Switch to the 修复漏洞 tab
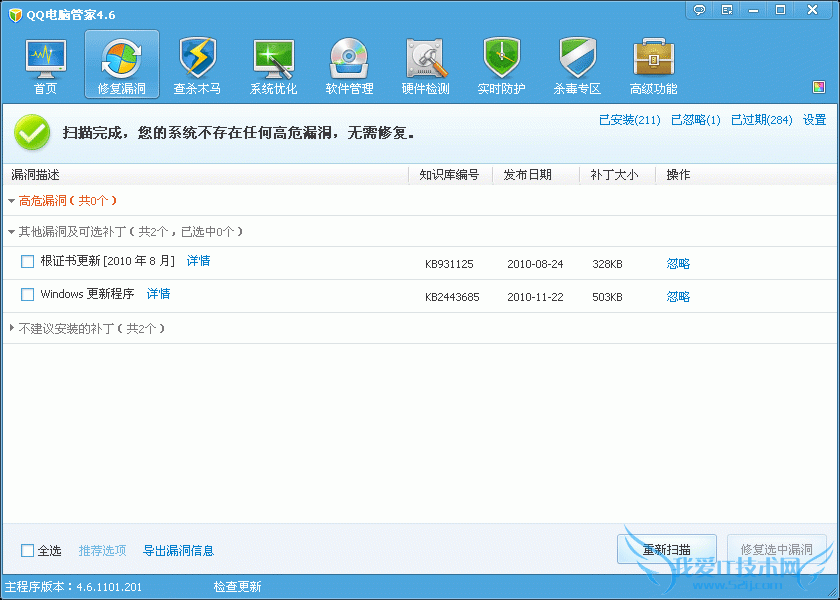Screen dimensions: 840x600 coord(121,65)
